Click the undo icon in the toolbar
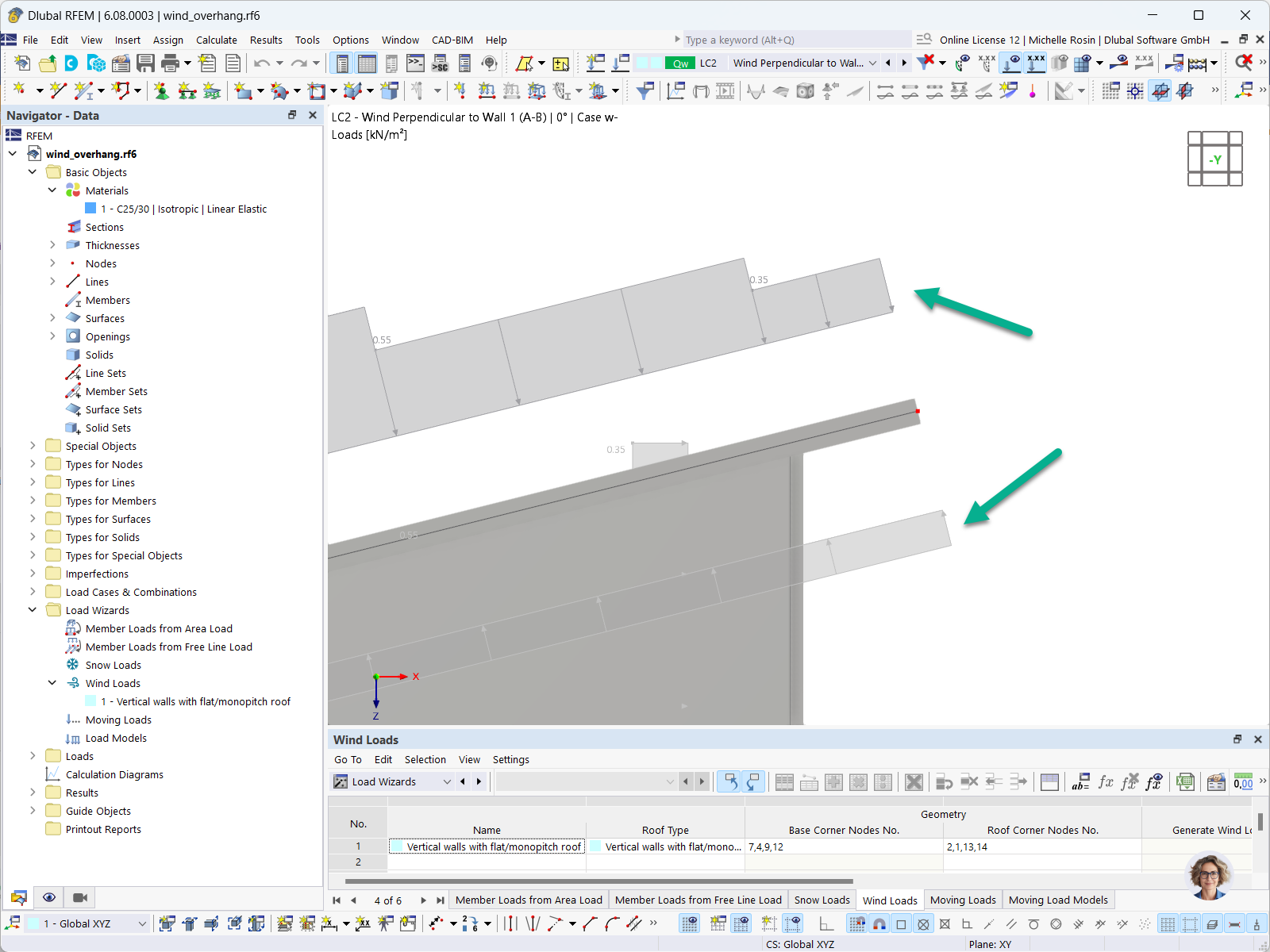The height and width of the screenshot is (952, 1270). click(262, 63)
